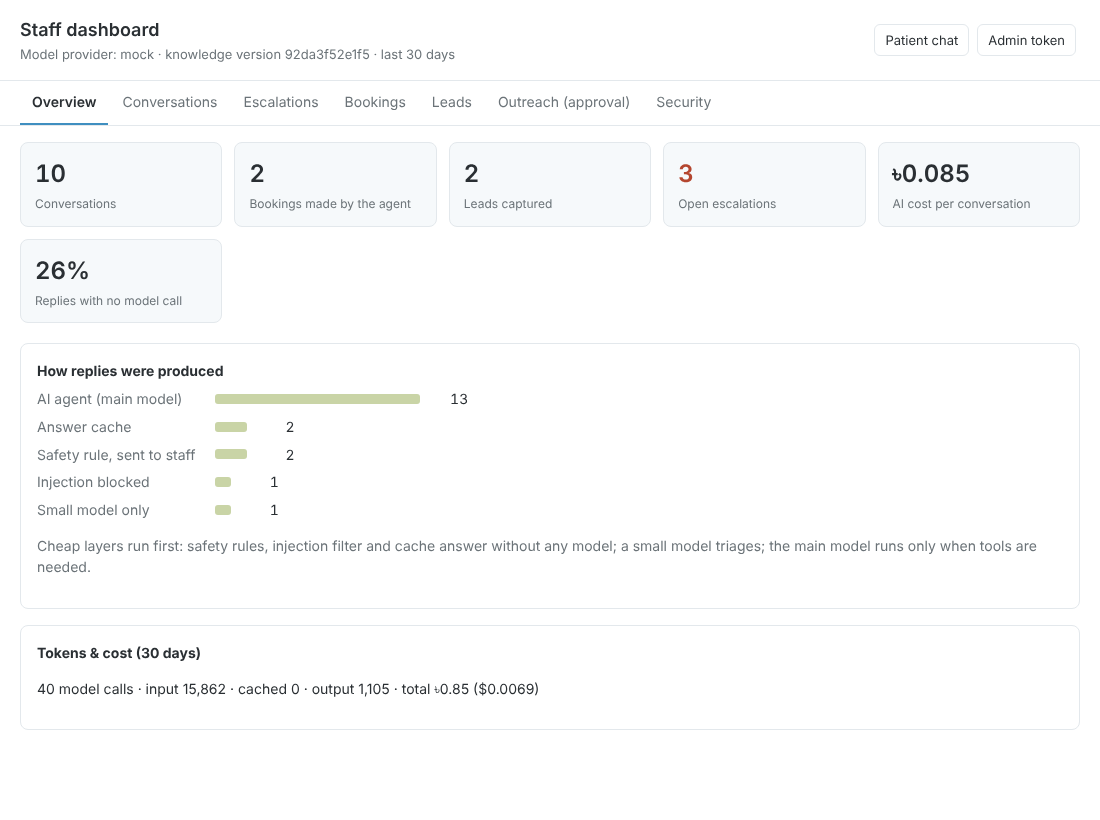Click the 'Staff dashboard' heading
Screen dimensions: 1100x820
[x=90, y=30]
